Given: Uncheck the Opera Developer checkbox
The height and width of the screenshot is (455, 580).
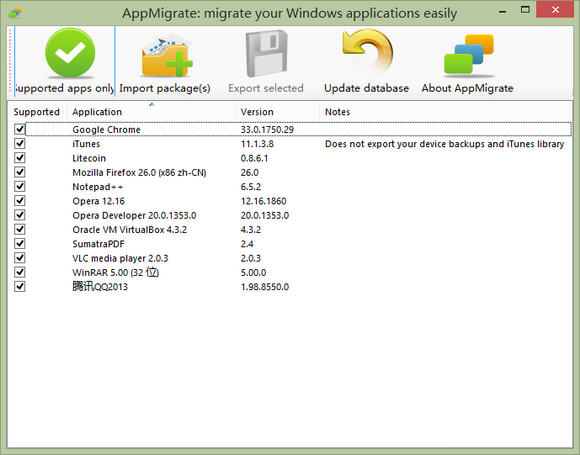Looking at the screenshot, I should [20, 215].
